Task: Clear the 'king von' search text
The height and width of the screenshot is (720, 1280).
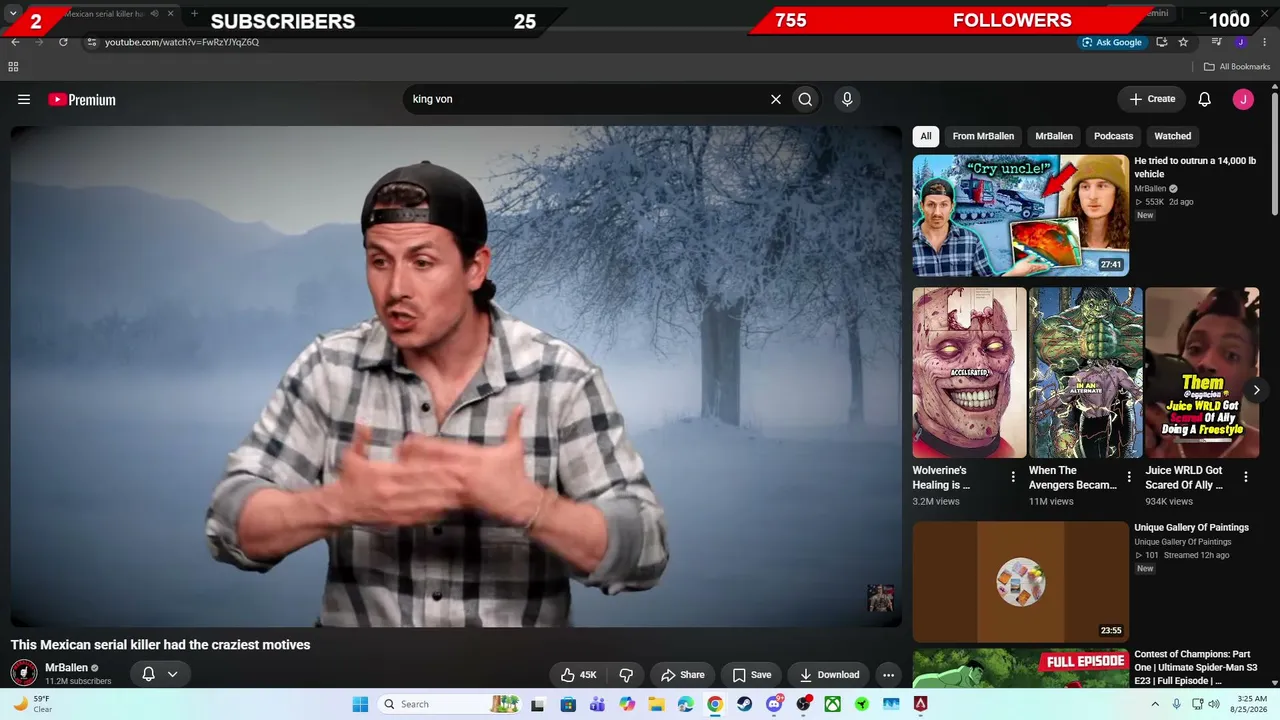Action: click(x=775, y=99)
